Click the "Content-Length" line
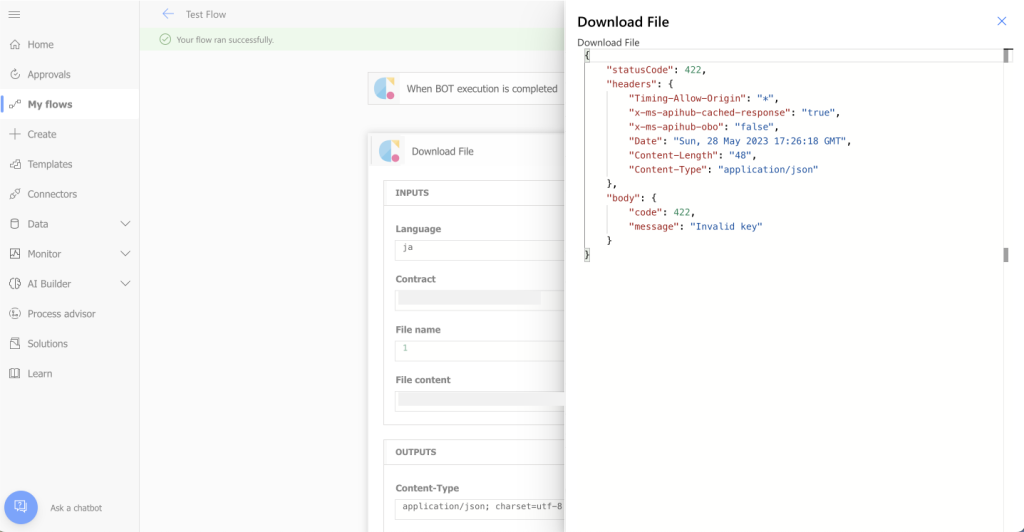1024x532 pixels. 692,155
